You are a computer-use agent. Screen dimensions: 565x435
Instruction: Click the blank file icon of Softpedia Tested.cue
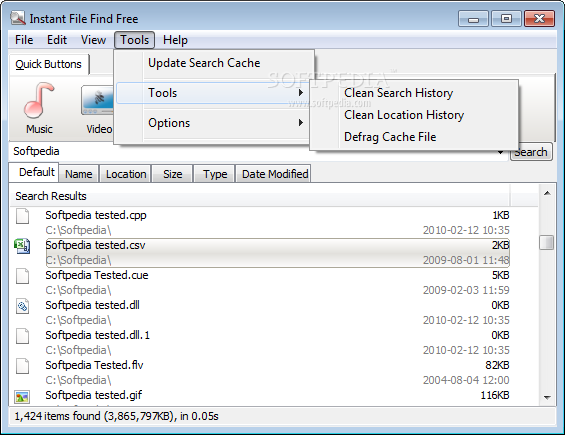click(22, 276)
